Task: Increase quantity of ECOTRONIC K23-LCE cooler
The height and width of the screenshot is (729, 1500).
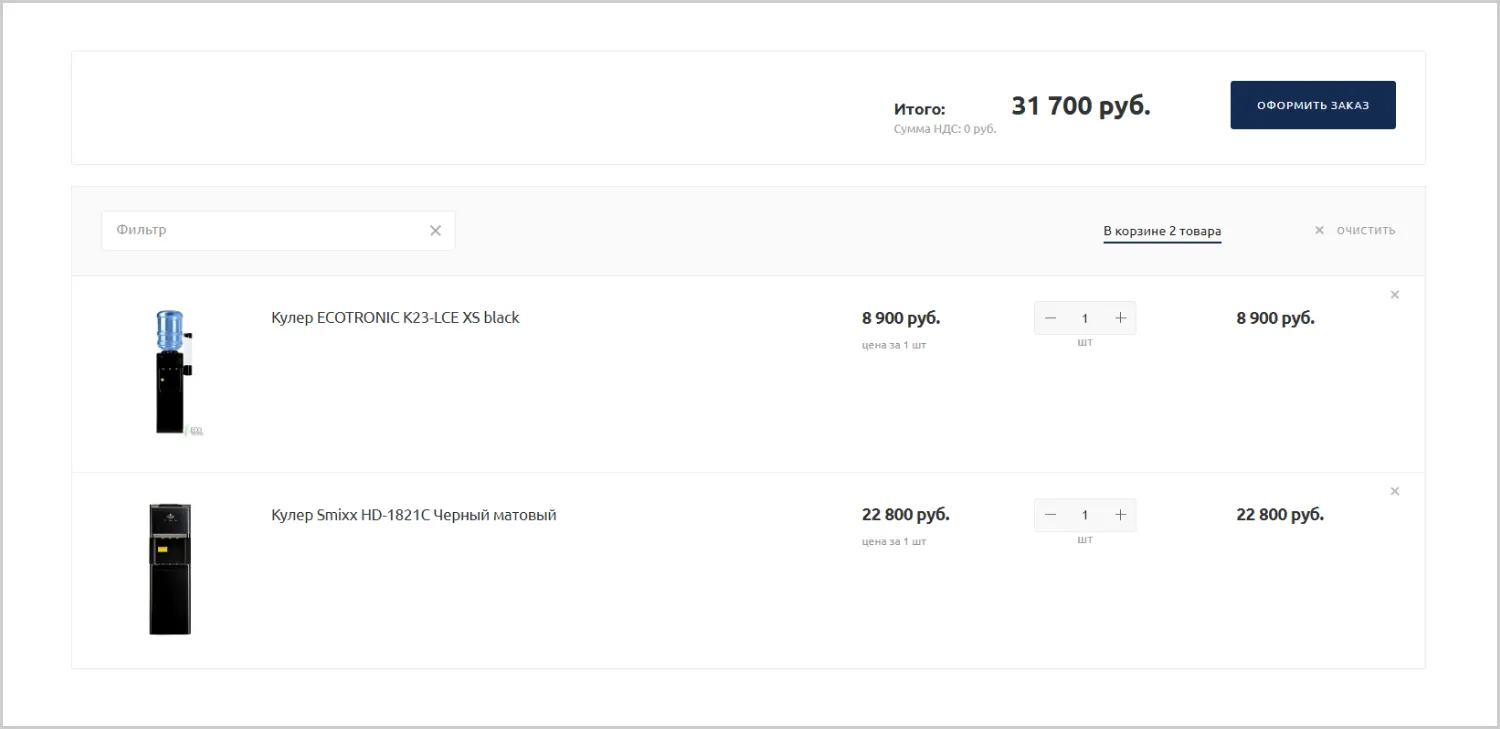Action: pos(1120,318)
